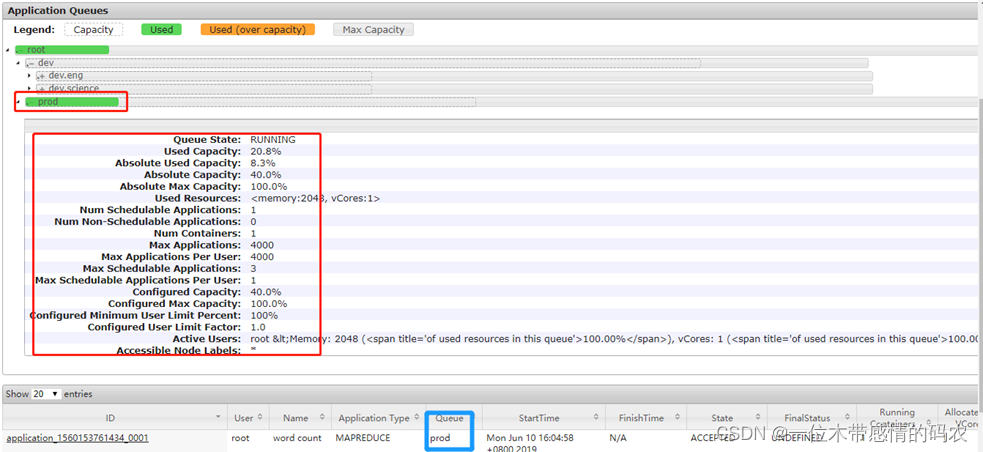Click the Queue column header
This screenshot has height=452, width=983.
click(x=450, y=417)
